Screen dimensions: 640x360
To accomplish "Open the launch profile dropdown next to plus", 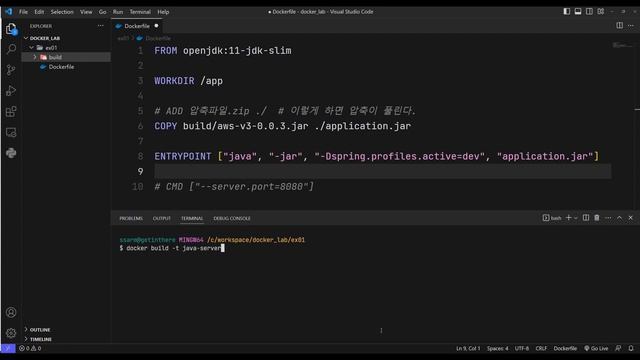I will tap(576, 218).
